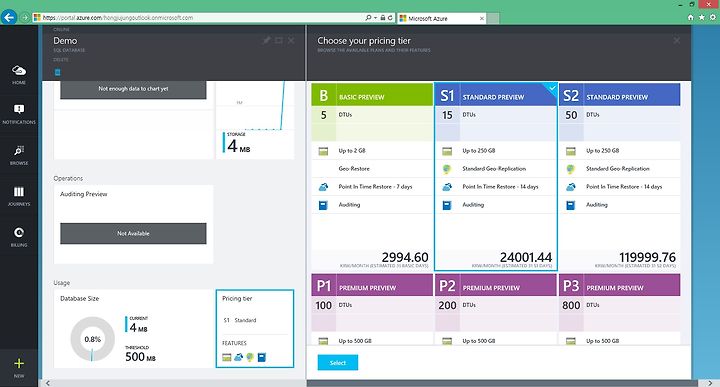Viewport: 720px width, 387px height.
Task: Click the 800 DTUs value for P3
Action: [x=571, y=305]
